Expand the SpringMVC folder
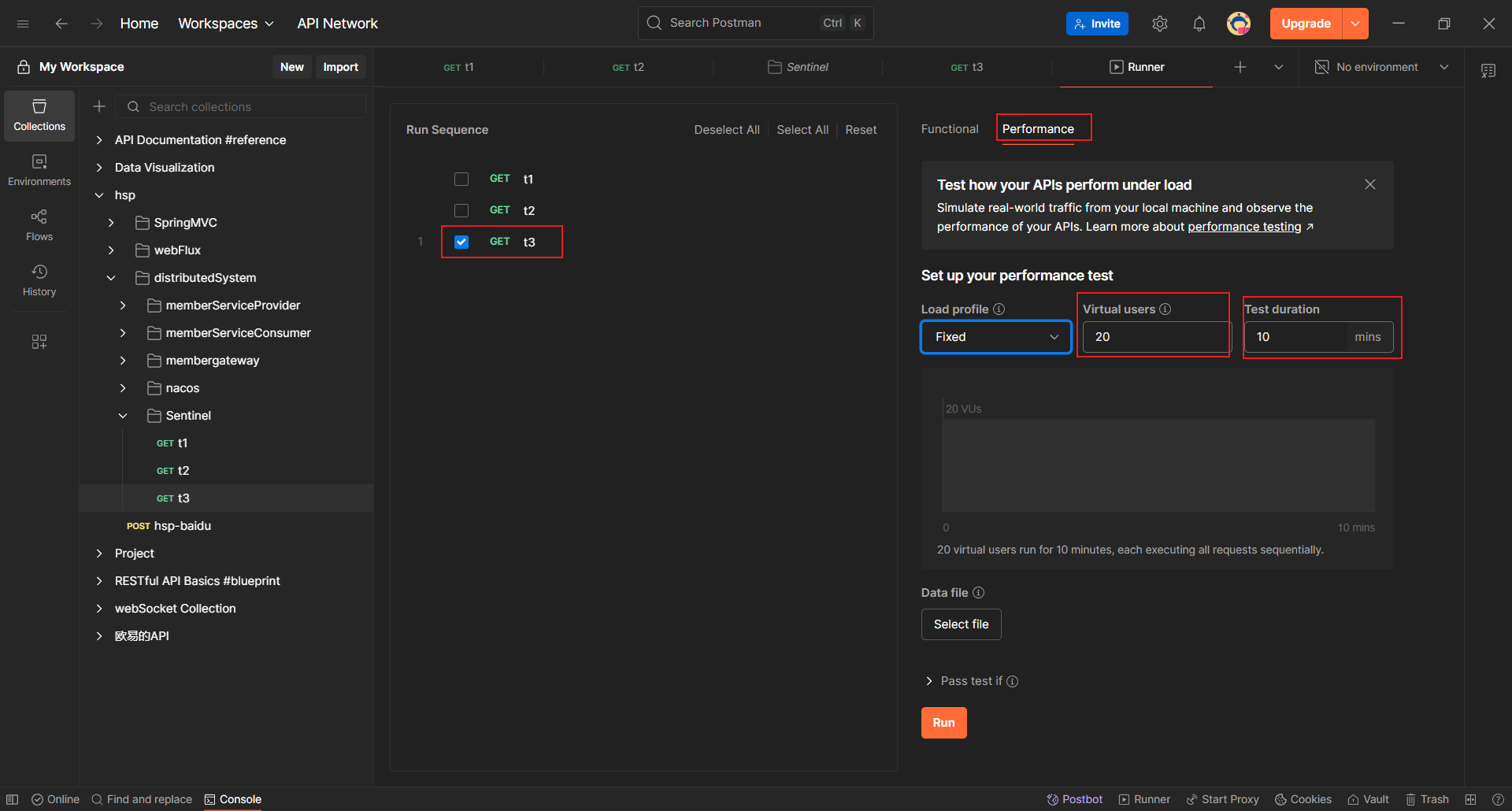 (x=111, y=223)
